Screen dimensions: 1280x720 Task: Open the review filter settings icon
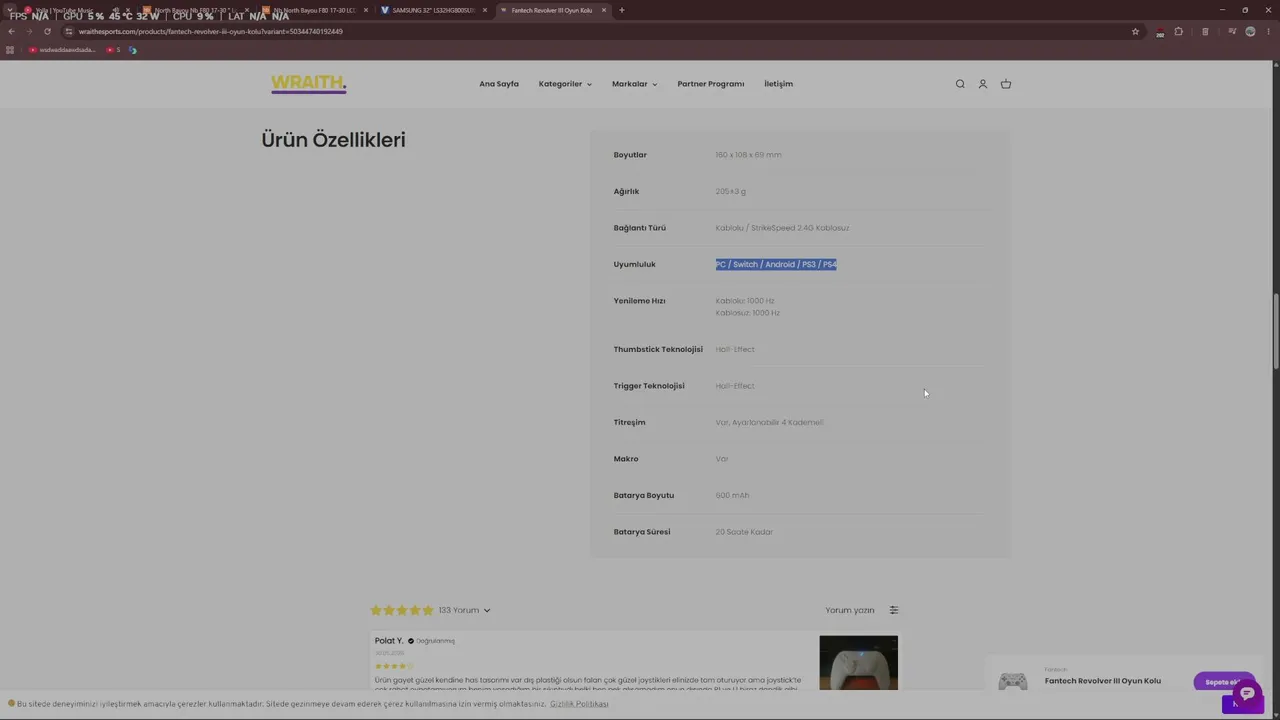894,610
